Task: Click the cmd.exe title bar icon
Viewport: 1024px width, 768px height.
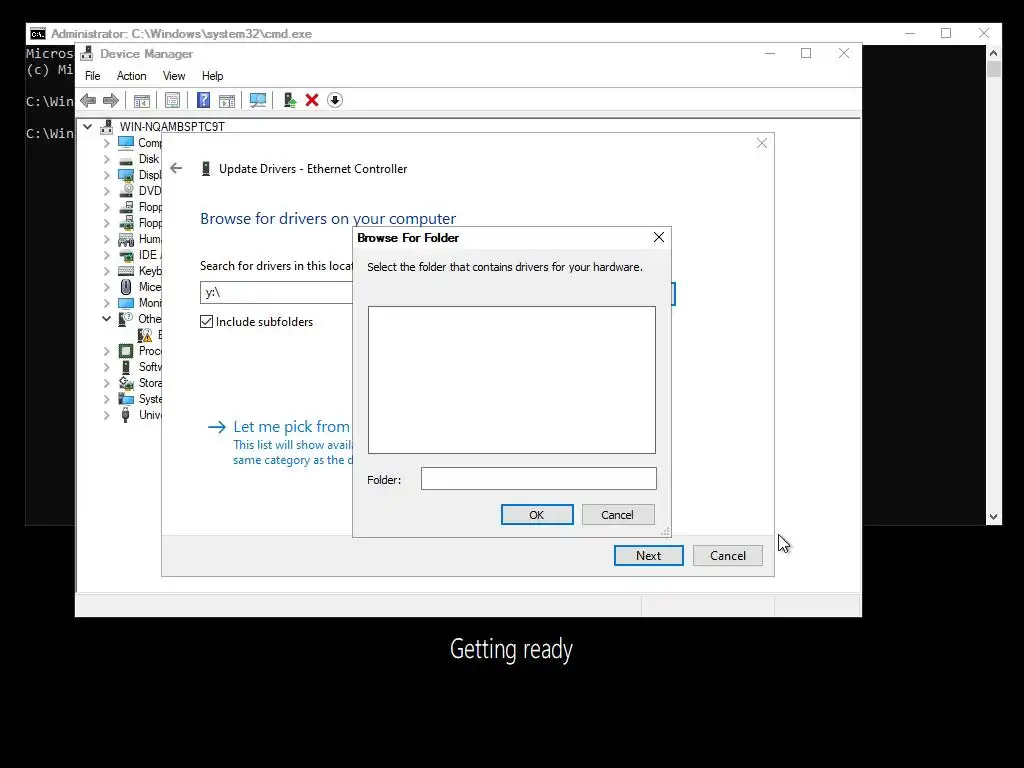Action: pos(38,34)
